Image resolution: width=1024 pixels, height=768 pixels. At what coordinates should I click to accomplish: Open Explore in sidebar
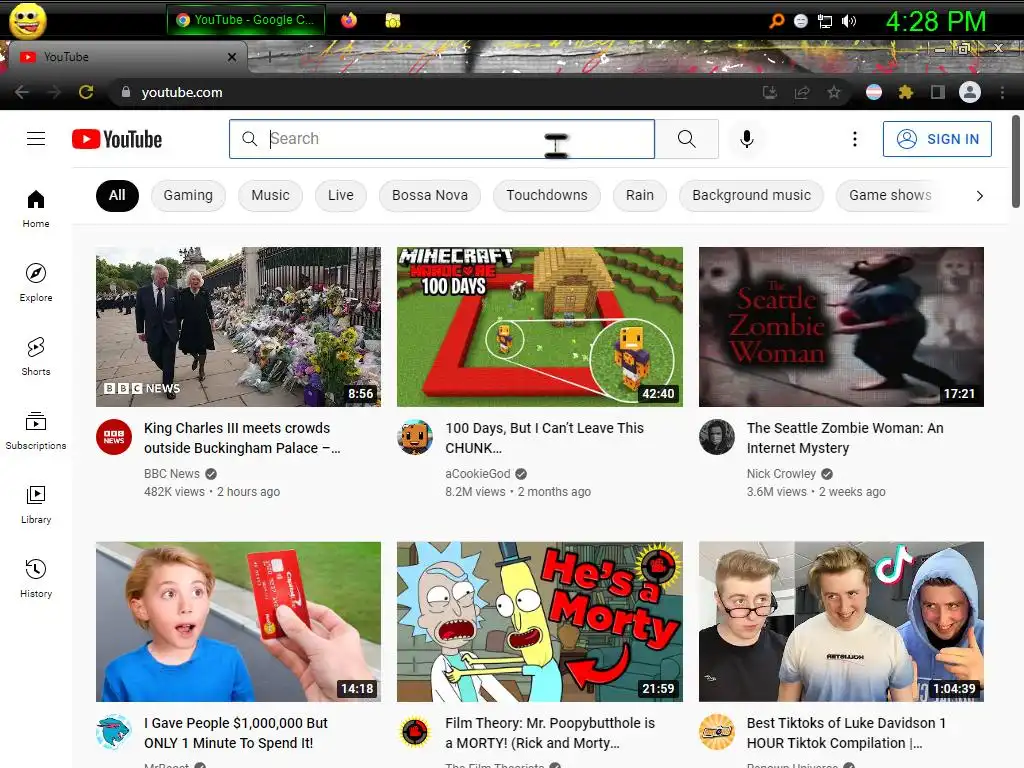pyautogui.click(x=36, y=283)
